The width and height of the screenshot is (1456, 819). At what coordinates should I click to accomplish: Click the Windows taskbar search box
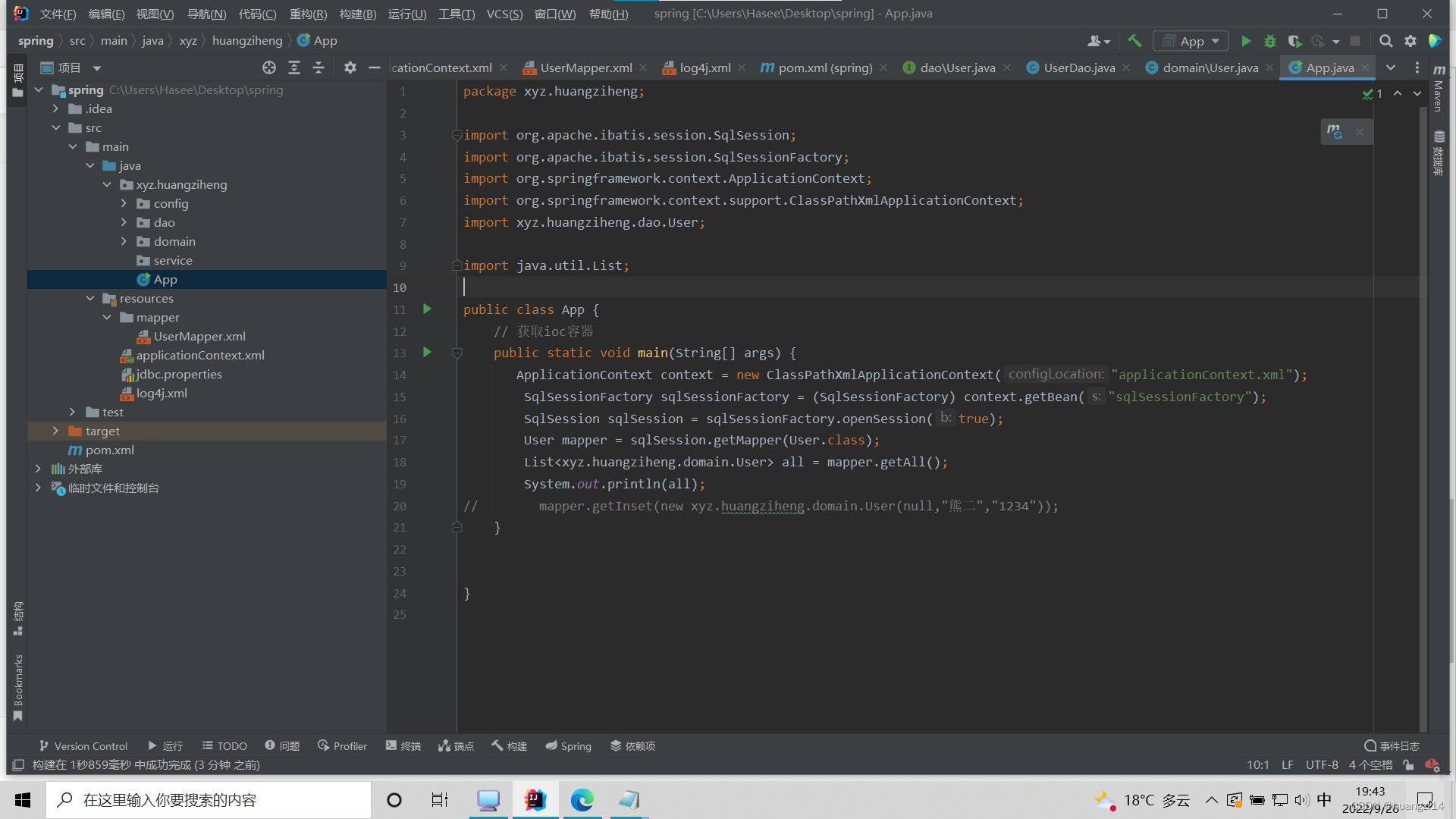point(209,800)
